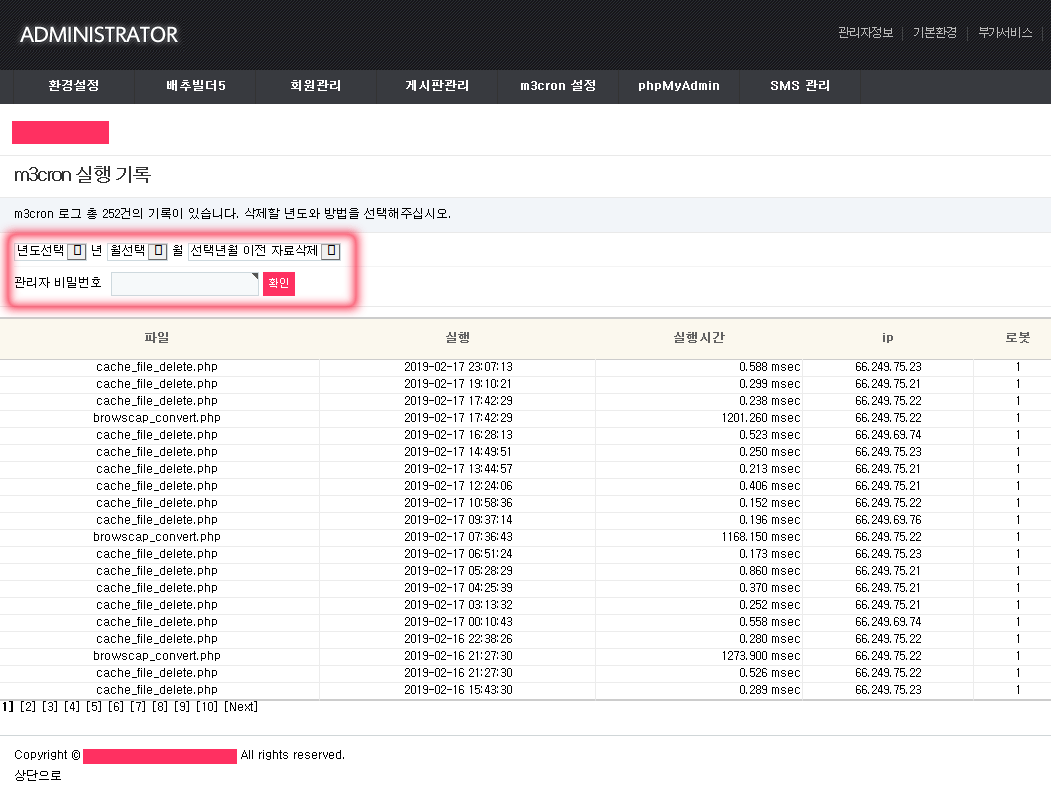Open the 배추빌더5 menu
The image size is (1051, 786).
point(196,86)
